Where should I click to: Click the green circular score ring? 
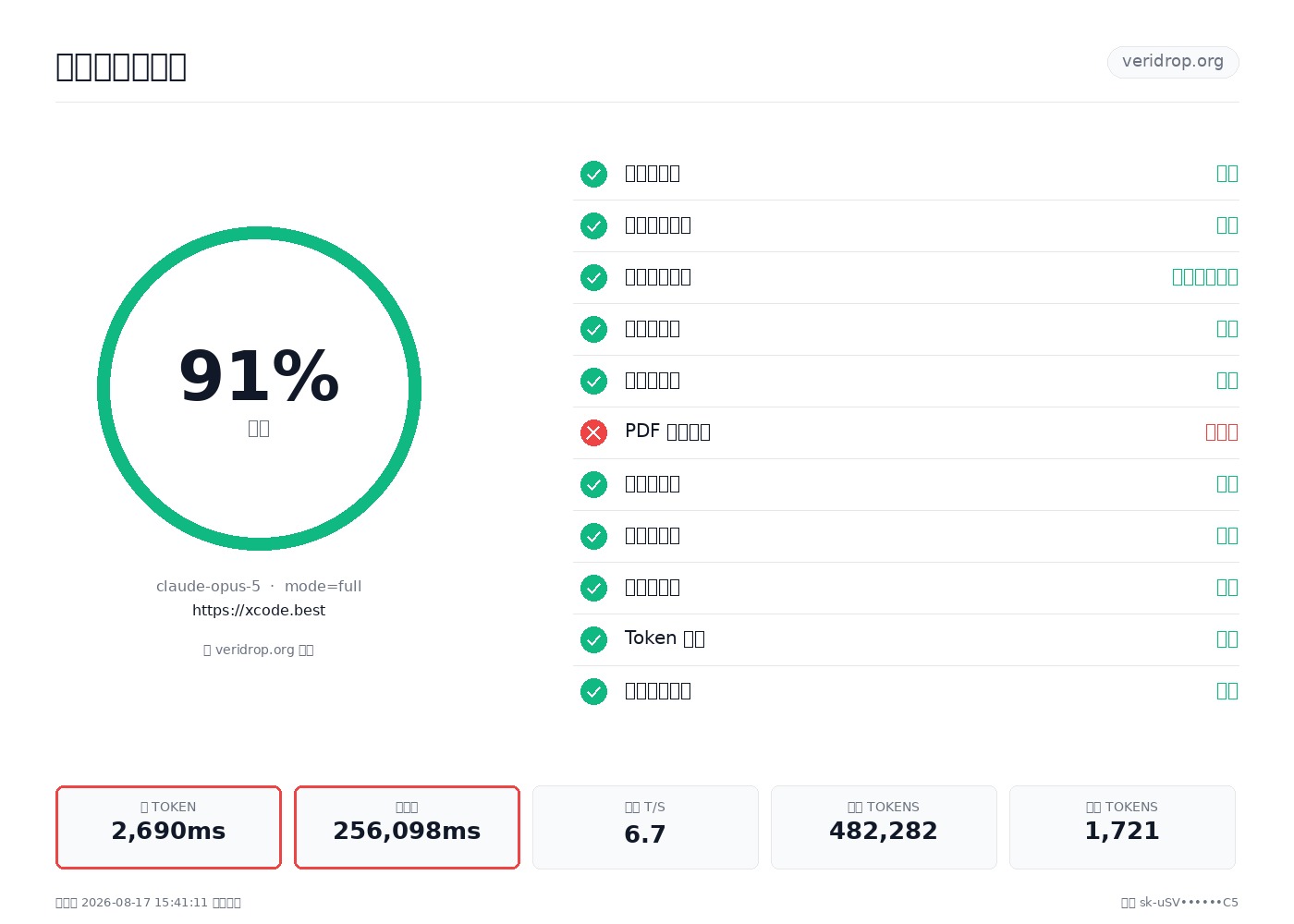pos(259,388)
